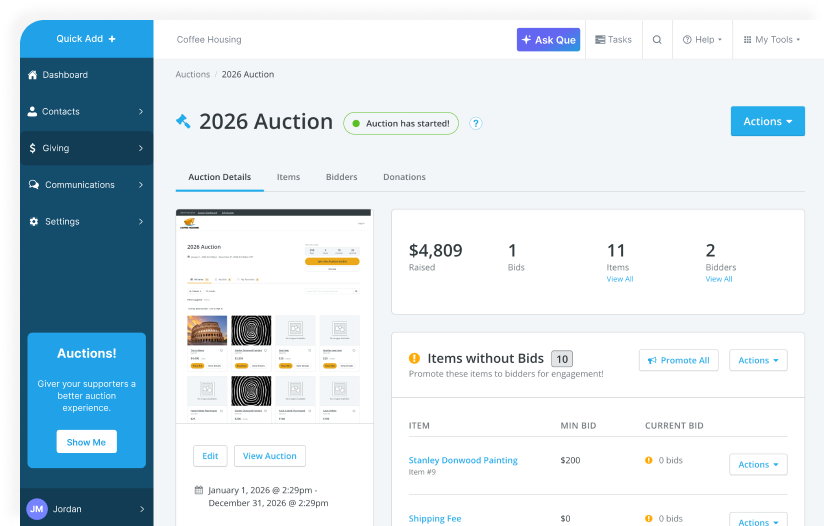824x526 pixels.
Task: Expand the Contacts sidebar submenu
Action: tap(140, 112)
